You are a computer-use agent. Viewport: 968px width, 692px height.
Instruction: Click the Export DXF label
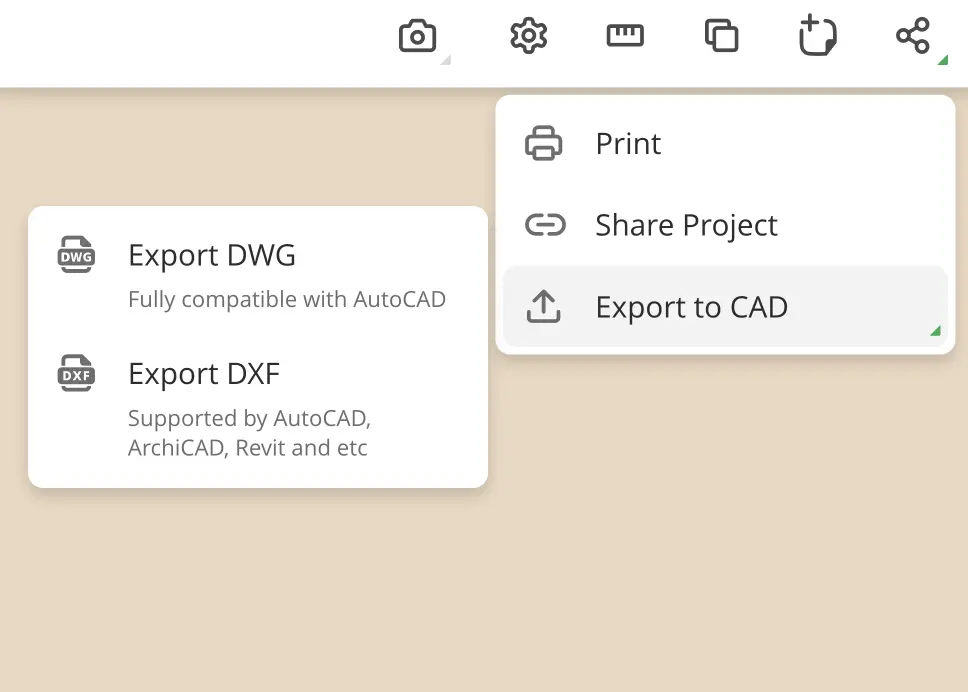tap(204, 375)
